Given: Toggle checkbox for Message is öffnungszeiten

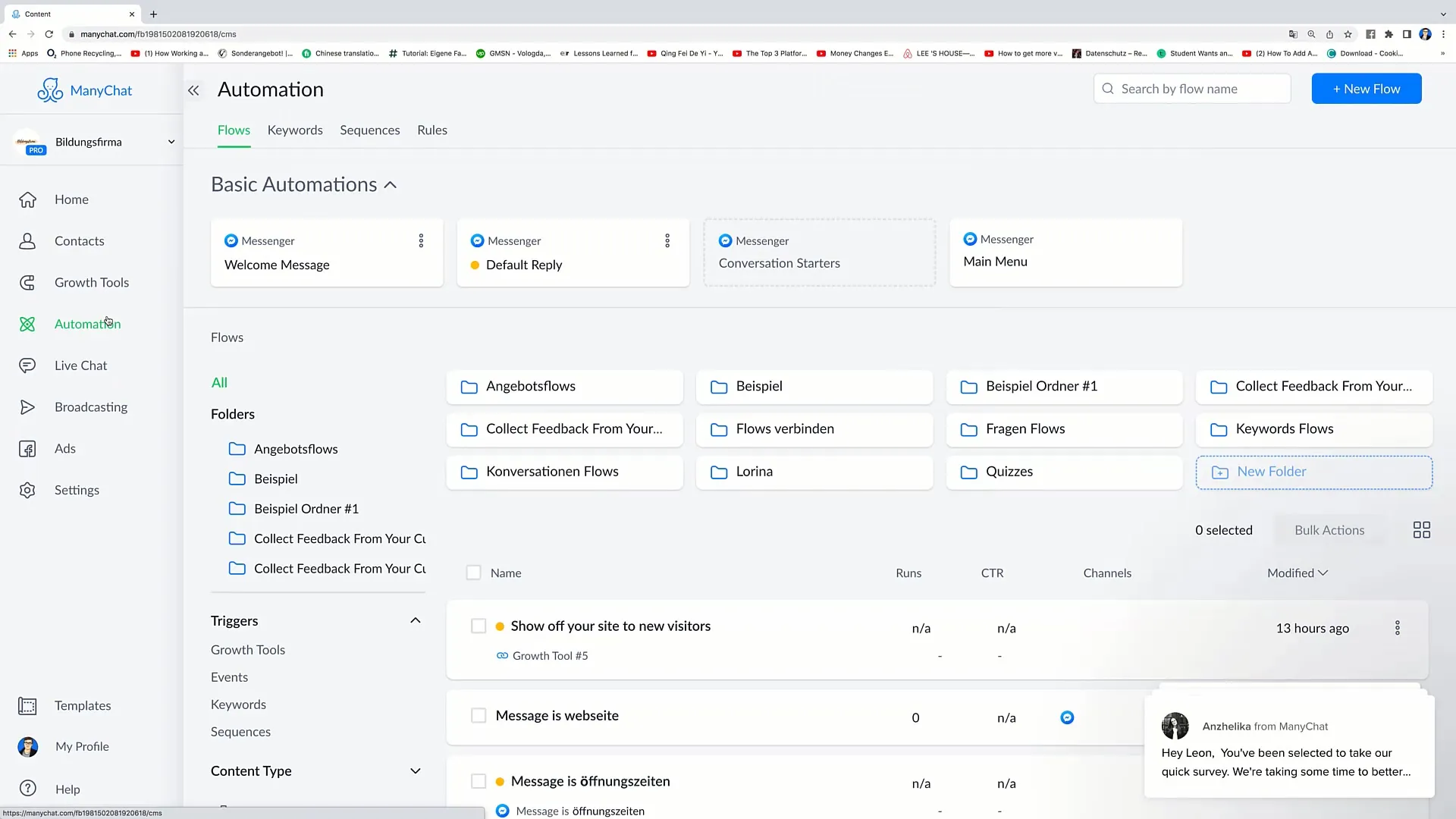Looking at the screenshot, I should 477,781.
